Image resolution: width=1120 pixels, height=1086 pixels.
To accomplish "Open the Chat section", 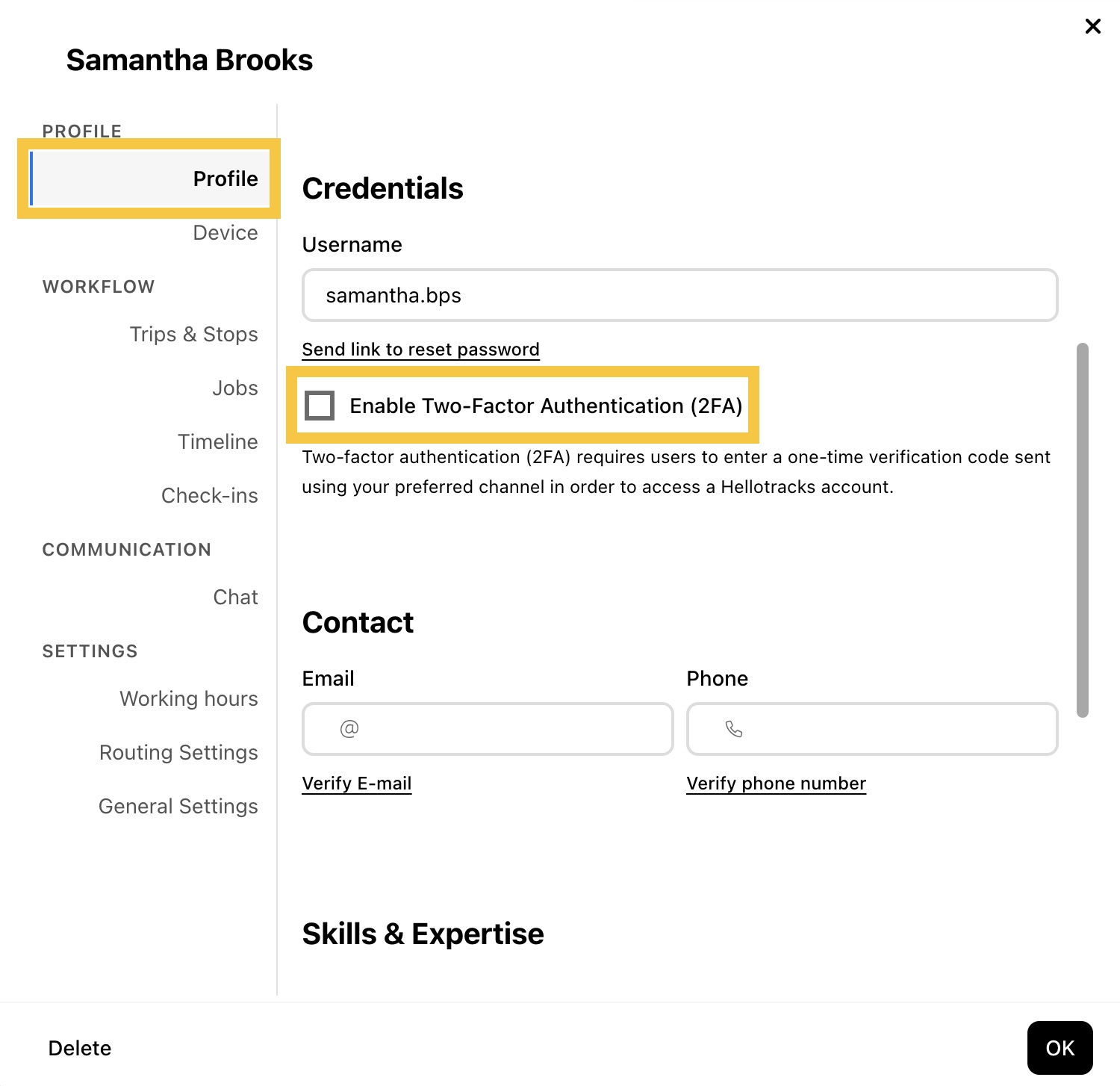I will 235,597.
